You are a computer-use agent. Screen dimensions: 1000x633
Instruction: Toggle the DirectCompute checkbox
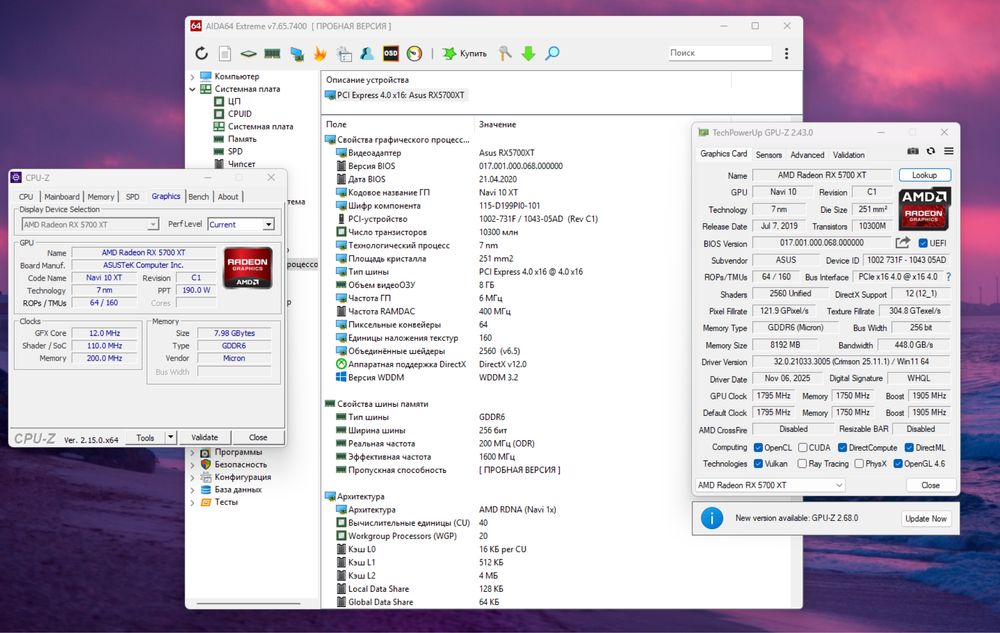(x=842, y=447)
